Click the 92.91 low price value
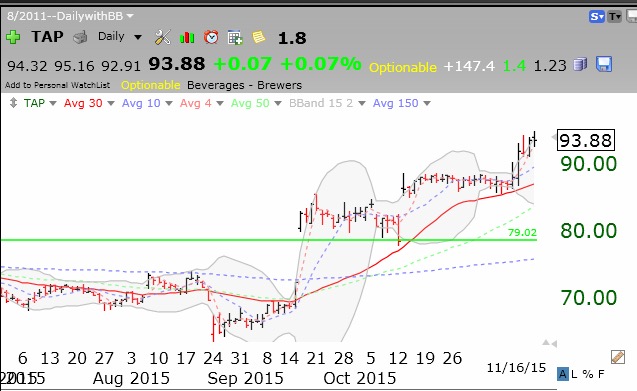This screenshot has width=637, height=391. tap(121, 66)
